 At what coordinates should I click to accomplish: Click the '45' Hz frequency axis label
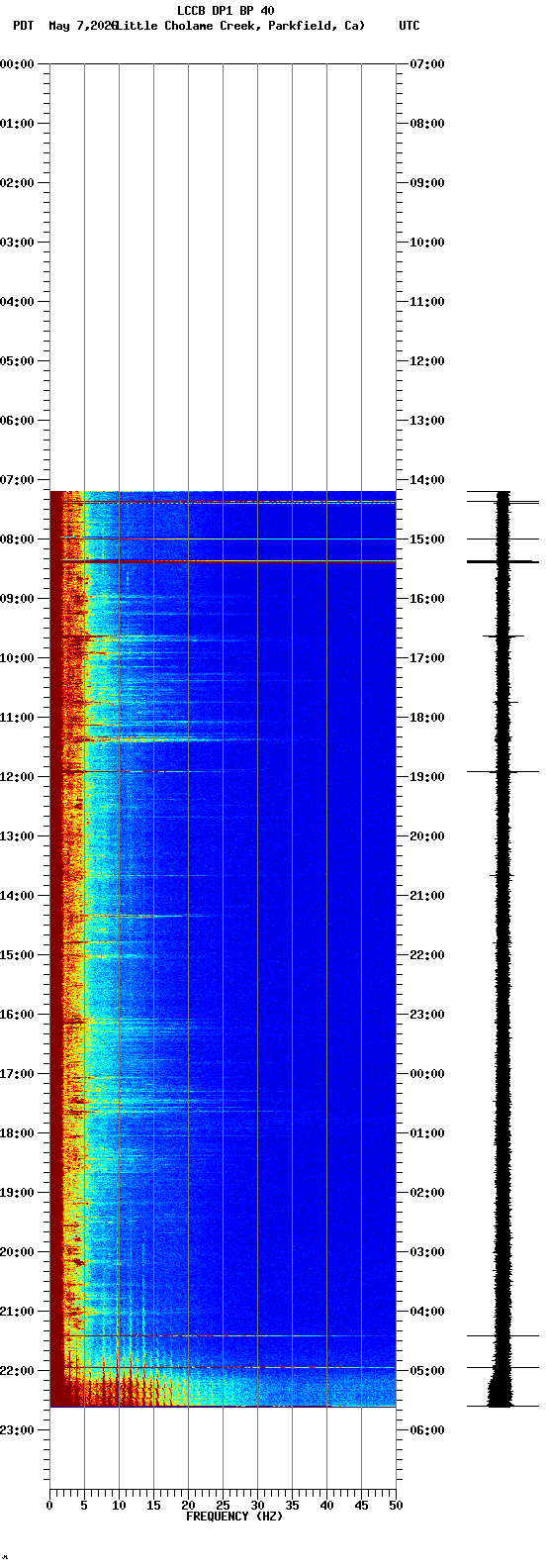(x=361, y=1506)
